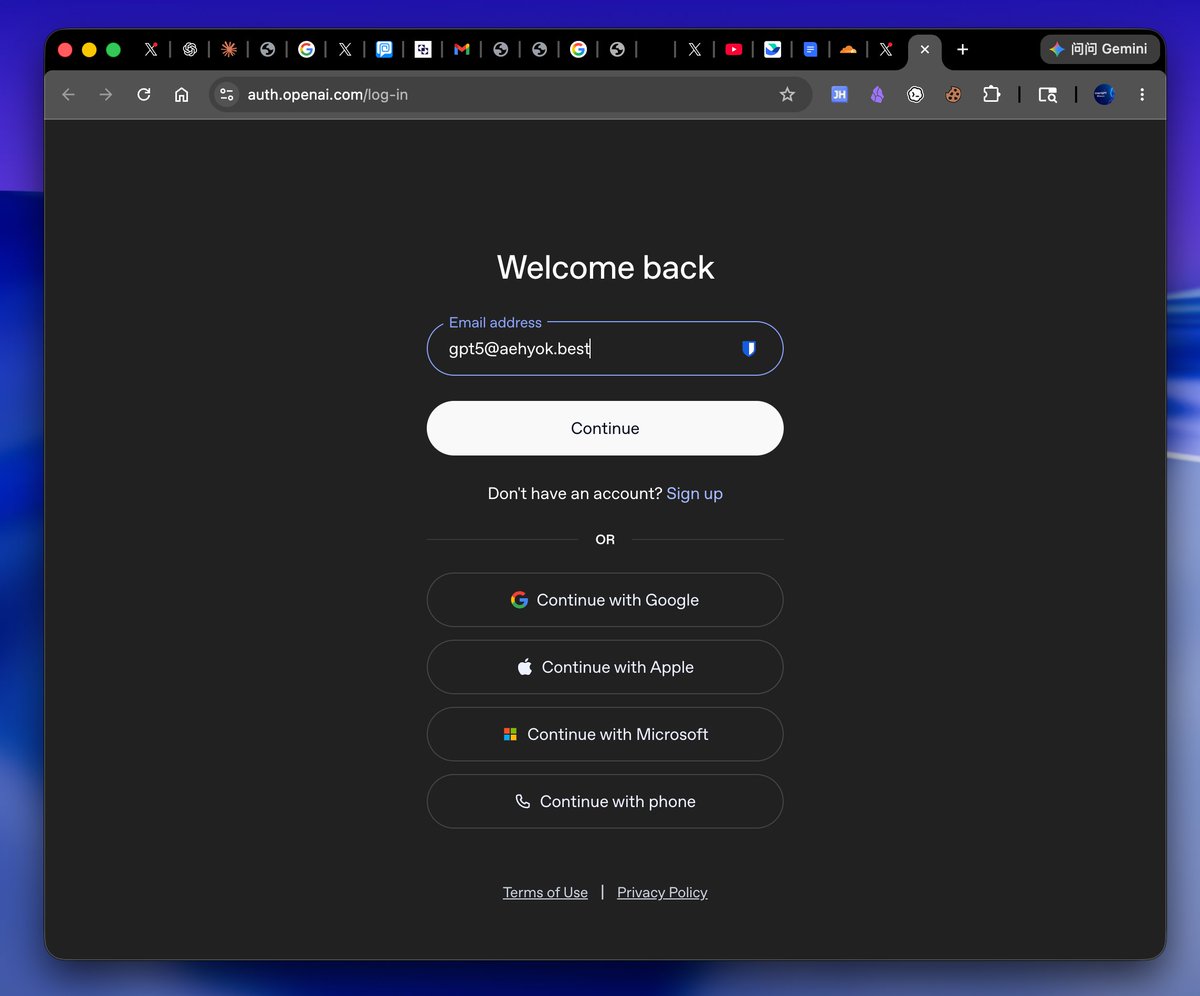Go back to the previous page
Screen dimensions: 1200x996
click(68, 95)
